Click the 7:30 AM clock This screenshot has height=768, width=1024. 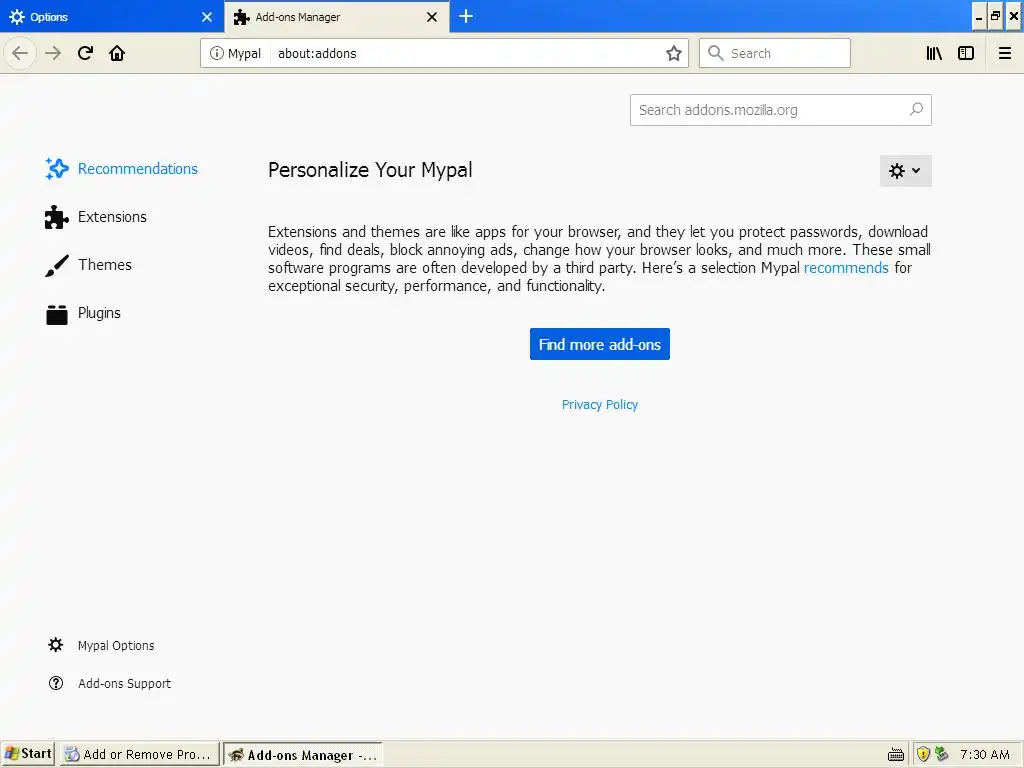tap(985, 754)
